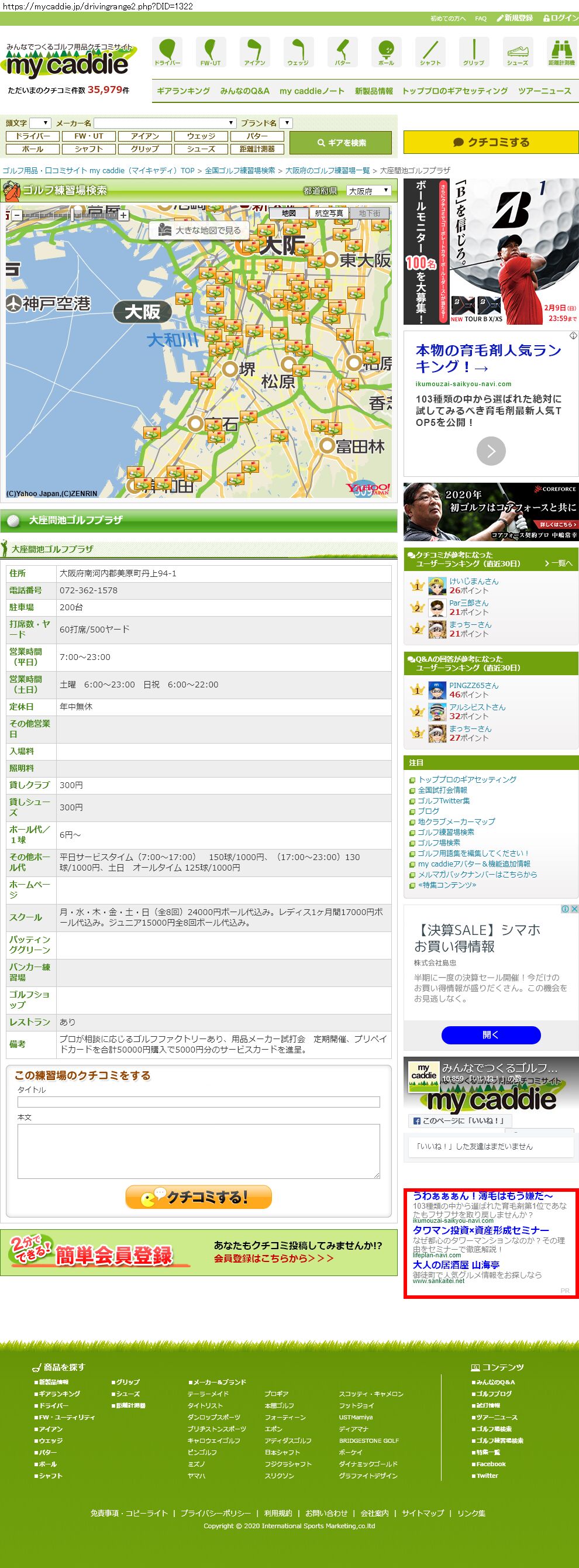Open the アイアン club category icon
The image size is (579, 1568).
pos(255,52)
